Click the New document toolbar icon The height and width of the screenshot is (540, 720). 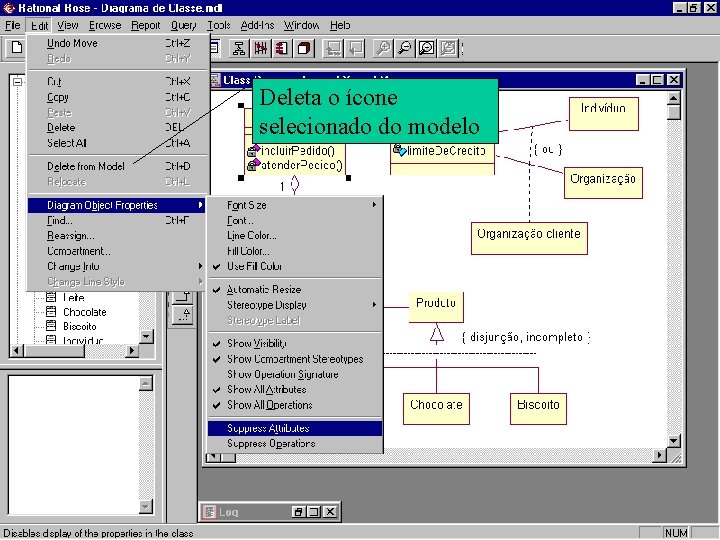(17, 48)
